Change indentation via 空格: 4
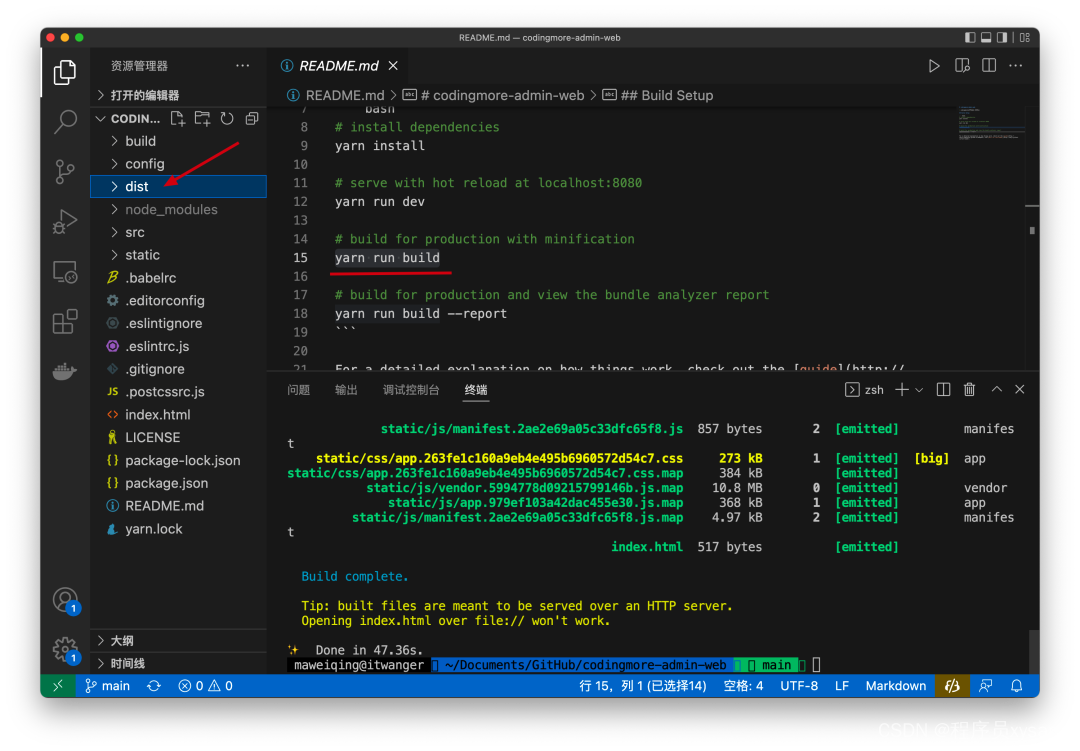The height and width of the screenshot is (751, 1080). click(x=743, y=686)
